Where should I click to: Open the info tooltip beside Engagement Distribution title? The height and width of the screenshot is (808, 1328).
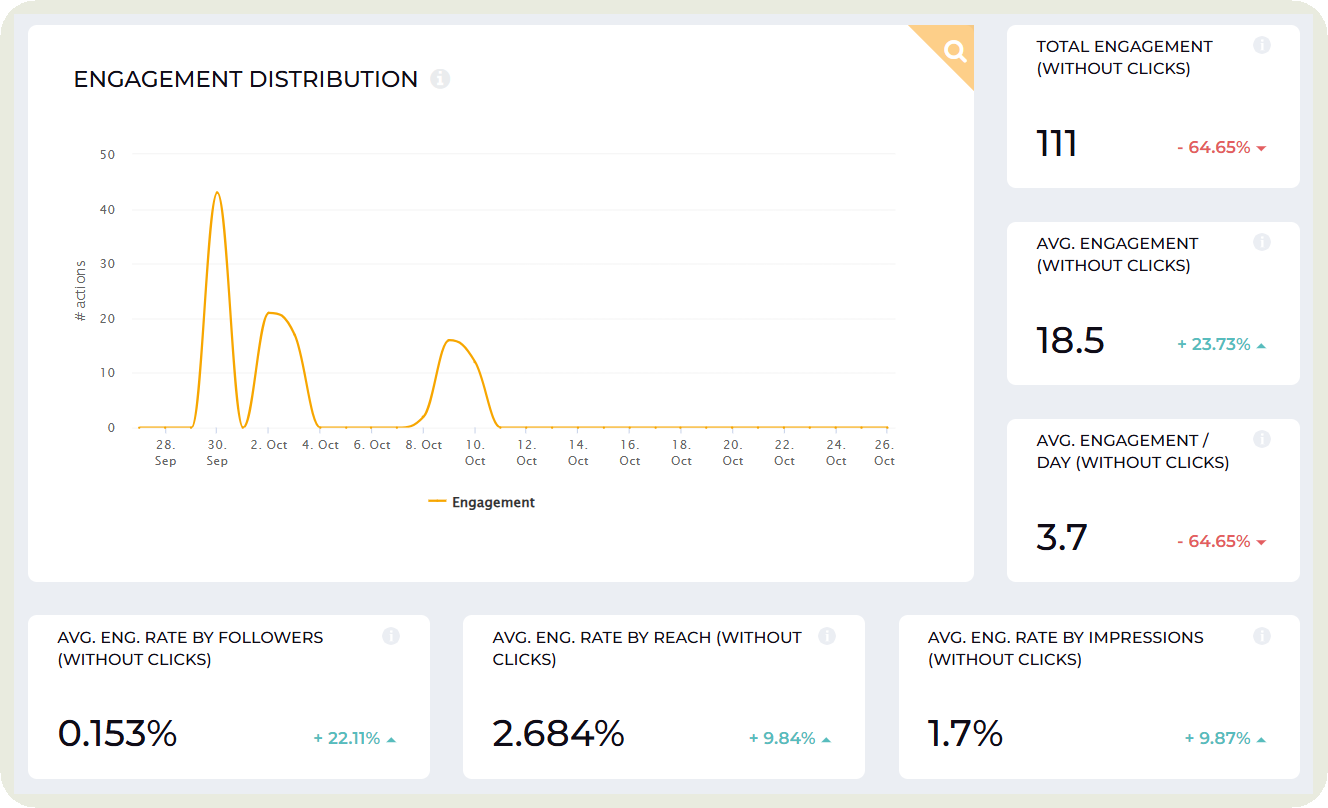(441, 79)
